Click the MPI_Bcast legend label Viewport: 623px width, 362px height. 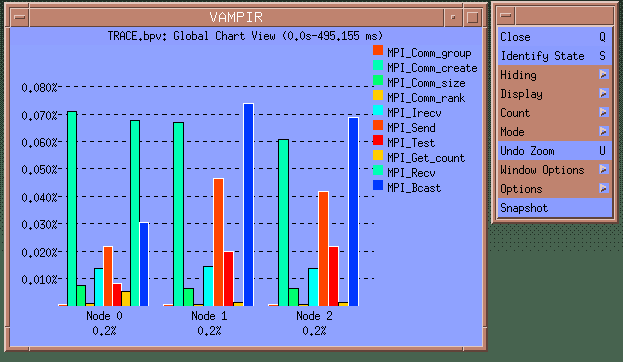pyautogui.click(x=414, y=188)
